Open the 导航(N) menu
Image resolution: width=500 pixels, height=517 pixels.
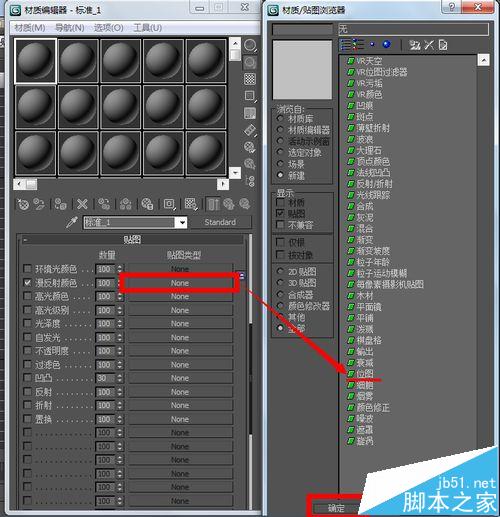[69, 27]
